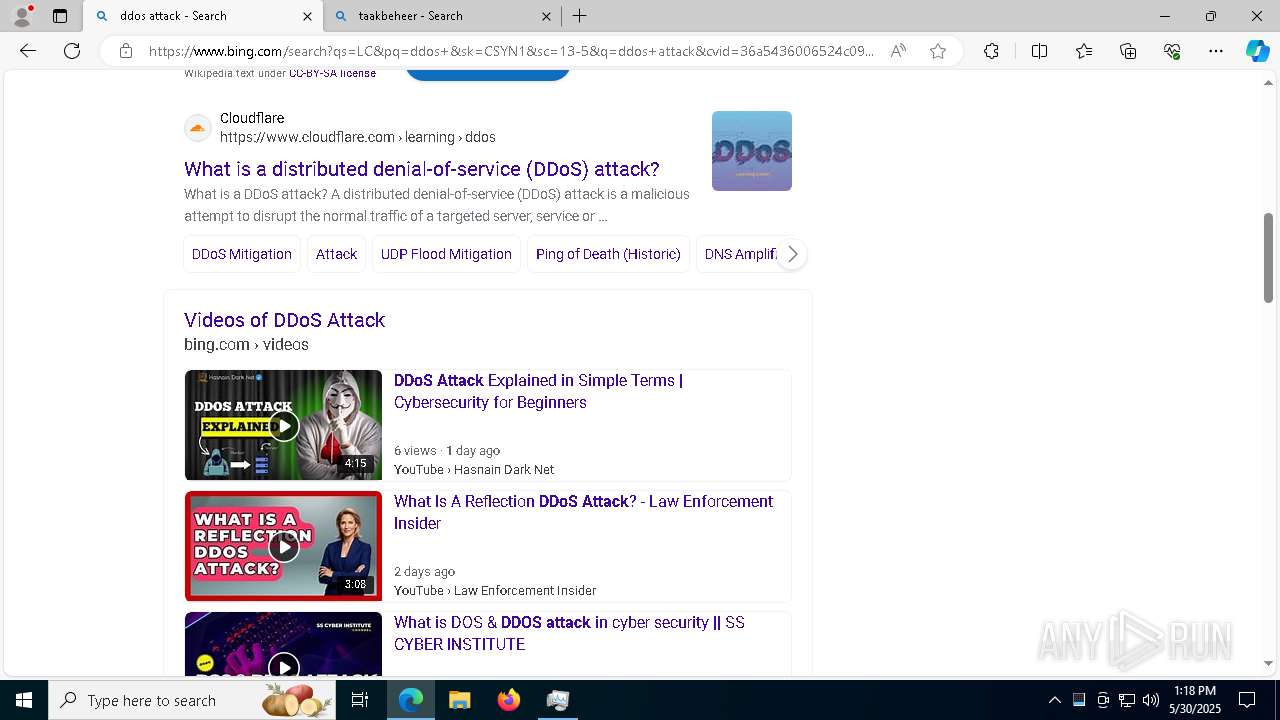Image resolution: width=1280 pixels, height=720 pixels.
Task: Select Ping of Death (Historic) chip
Action: 608,254
